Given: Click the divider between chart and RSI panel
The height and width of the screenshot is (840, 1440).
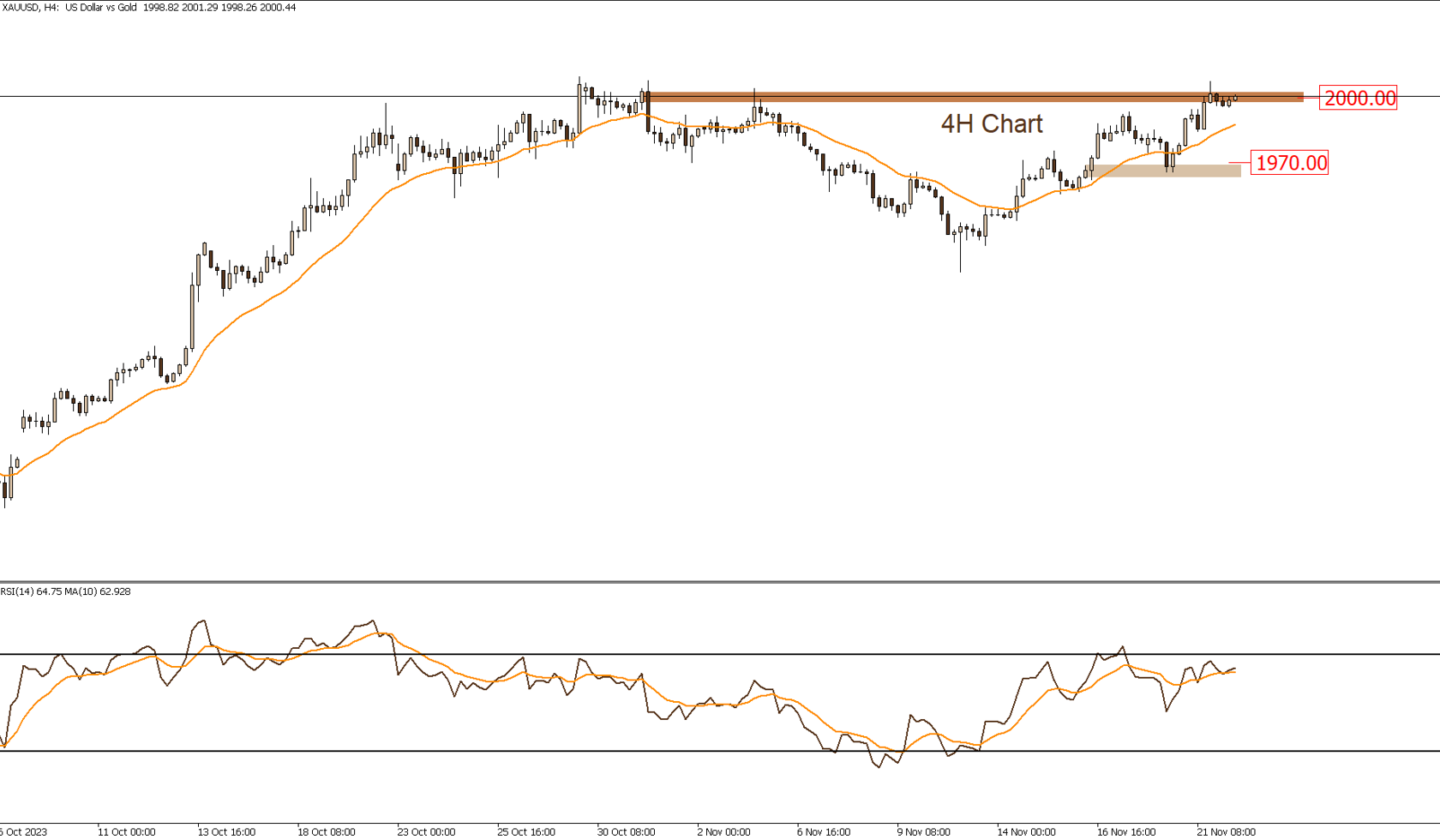Looking at the screenshot, I should click(x=720, y=582).
